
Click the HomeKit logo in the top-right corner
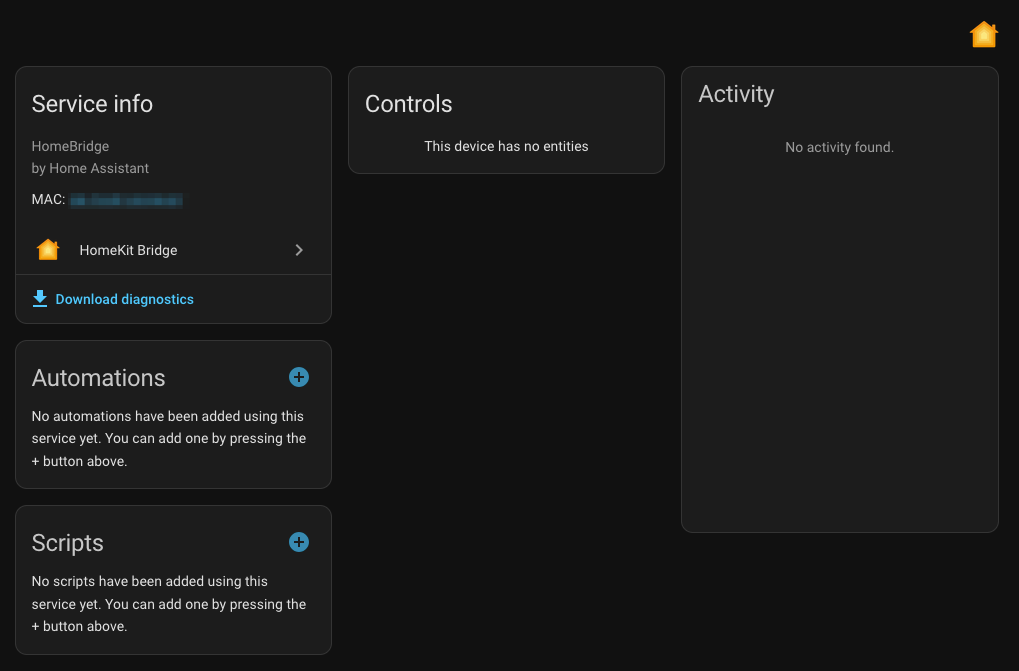pyautogui.click(x=984, y=35)
